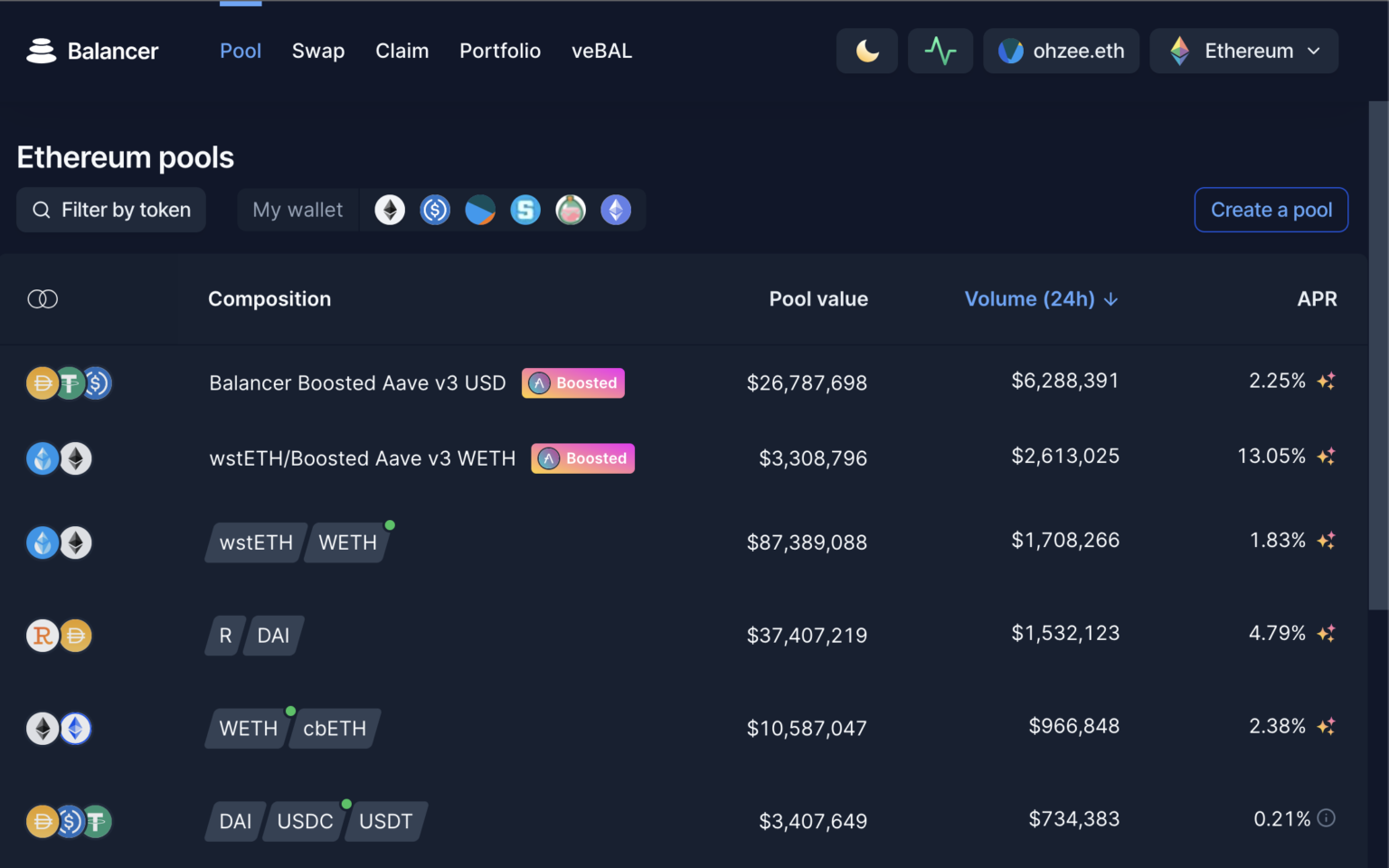Filter pools by the USDC token icon
The height and width of the screenshot is (868, 1389).
[435, 210]
